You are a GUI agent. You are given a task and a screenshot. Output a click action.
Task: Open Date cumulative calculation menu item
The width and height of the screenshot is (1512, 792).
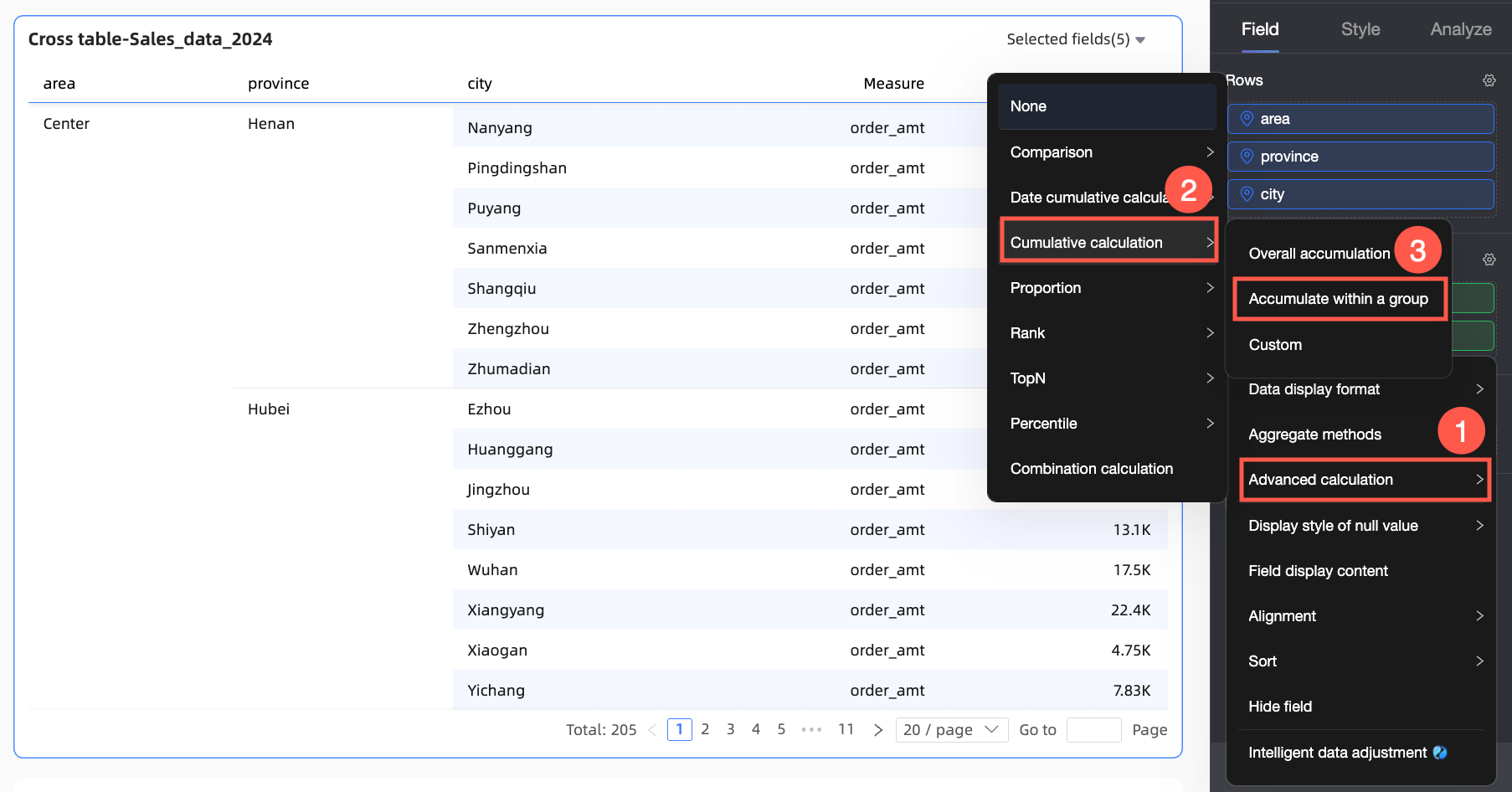1107,198
